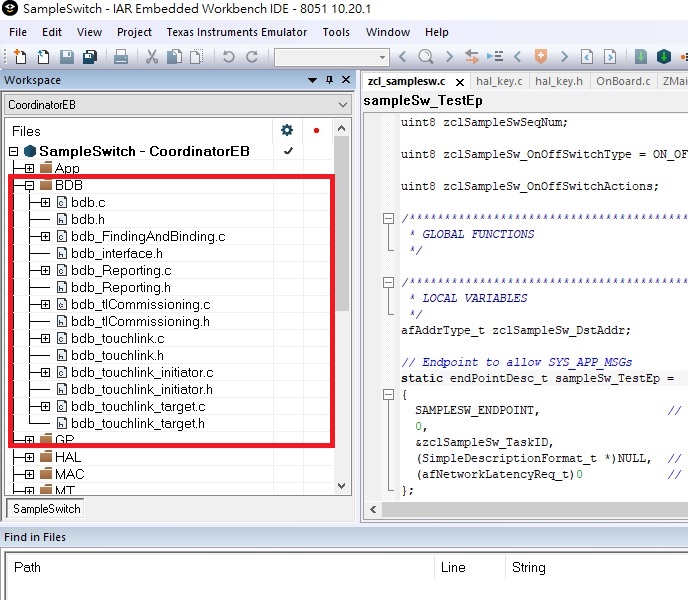Toggle Bookmark with the orange shield icon
This screenshot has width=688, height=600.
[541, 57]
